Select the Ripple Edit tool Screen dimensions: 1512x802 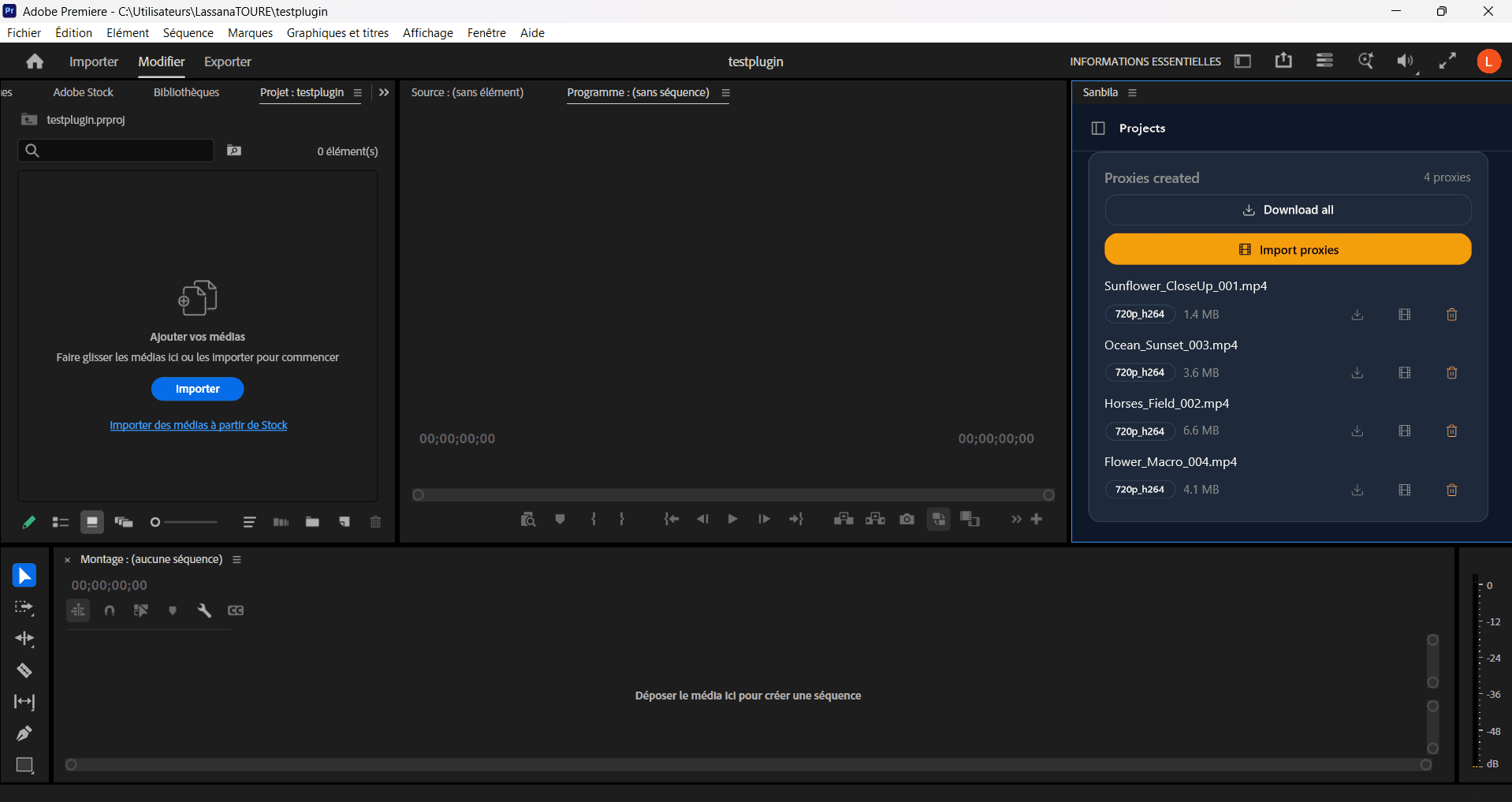click(24, 639)
